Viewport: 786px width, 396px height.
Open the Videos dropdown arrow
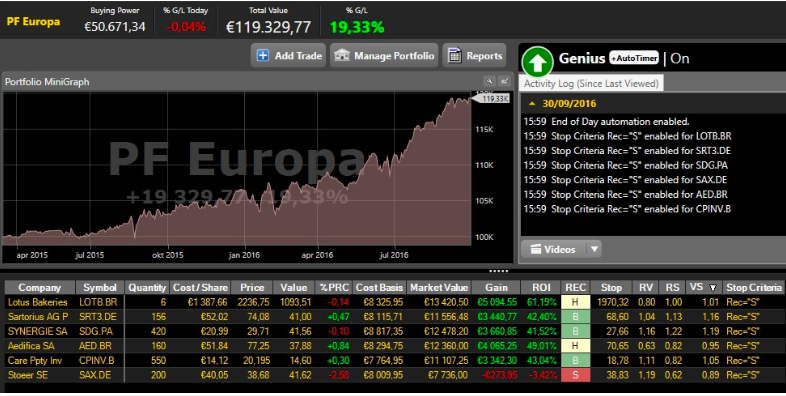coord(594,249)
